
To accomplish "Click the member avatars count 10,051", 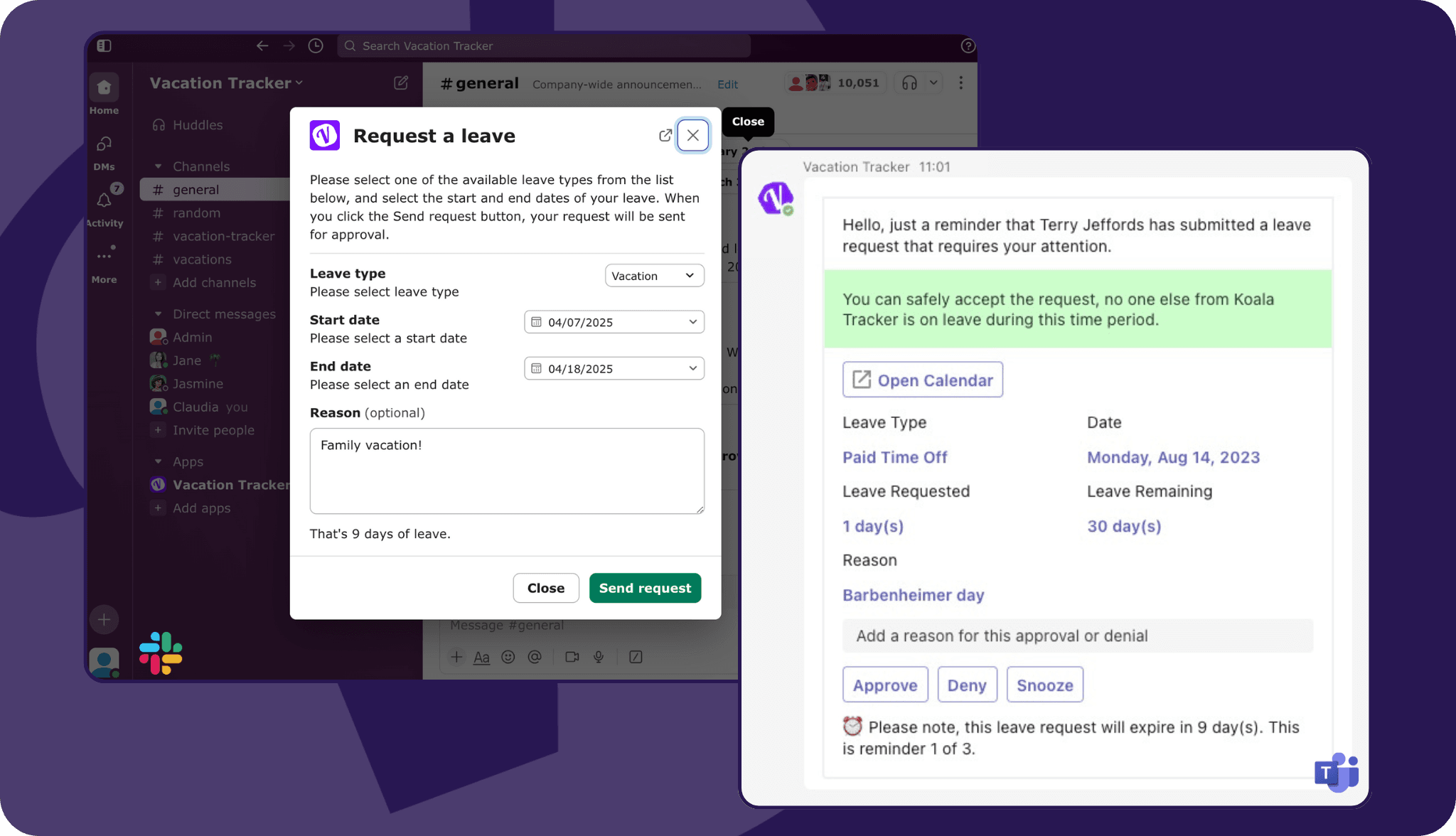I will tap(835, 83).
